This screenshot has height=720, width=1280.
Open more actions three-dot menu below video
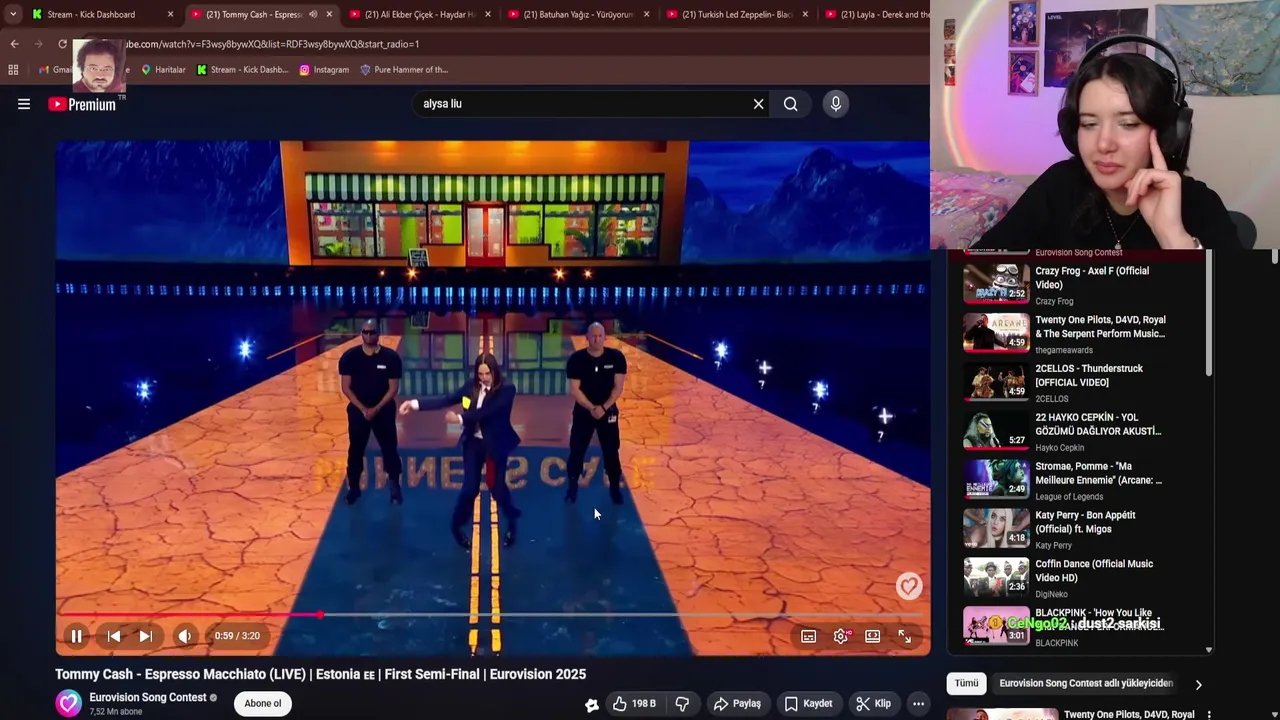pyautogui.click(x=918, y=703)
